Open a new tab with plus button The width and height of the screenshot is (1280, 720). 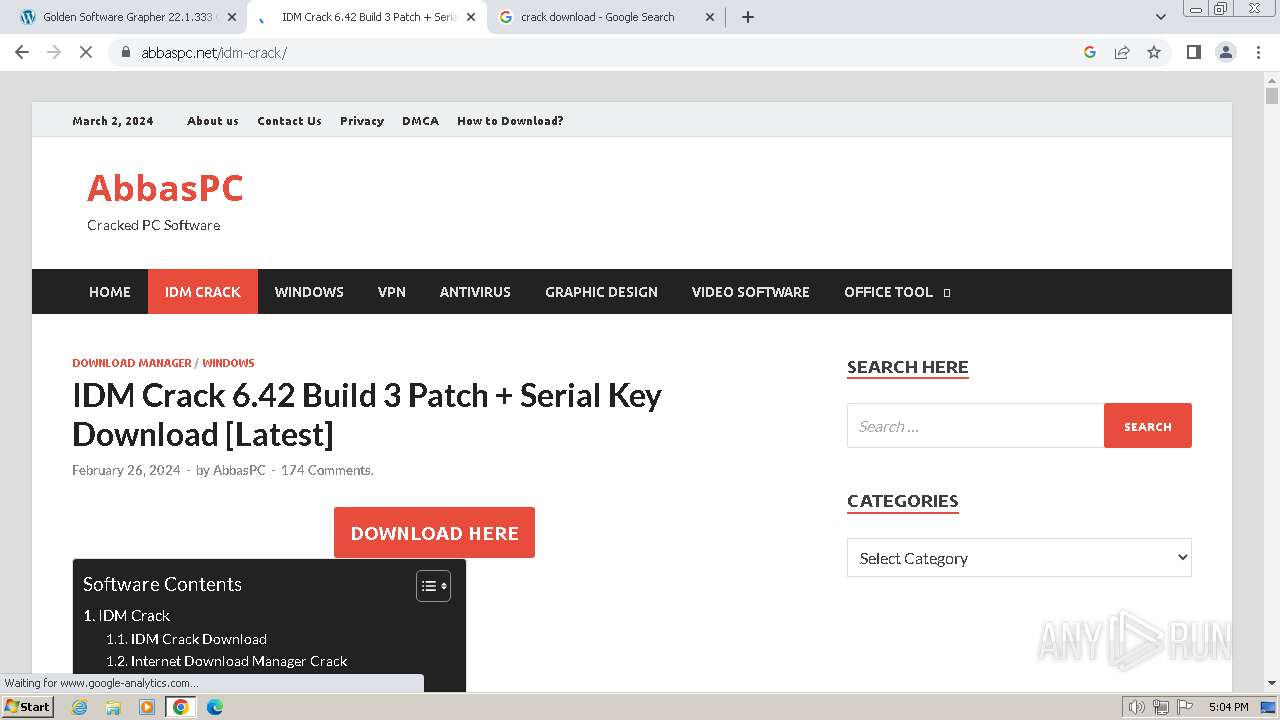(748, 17)
